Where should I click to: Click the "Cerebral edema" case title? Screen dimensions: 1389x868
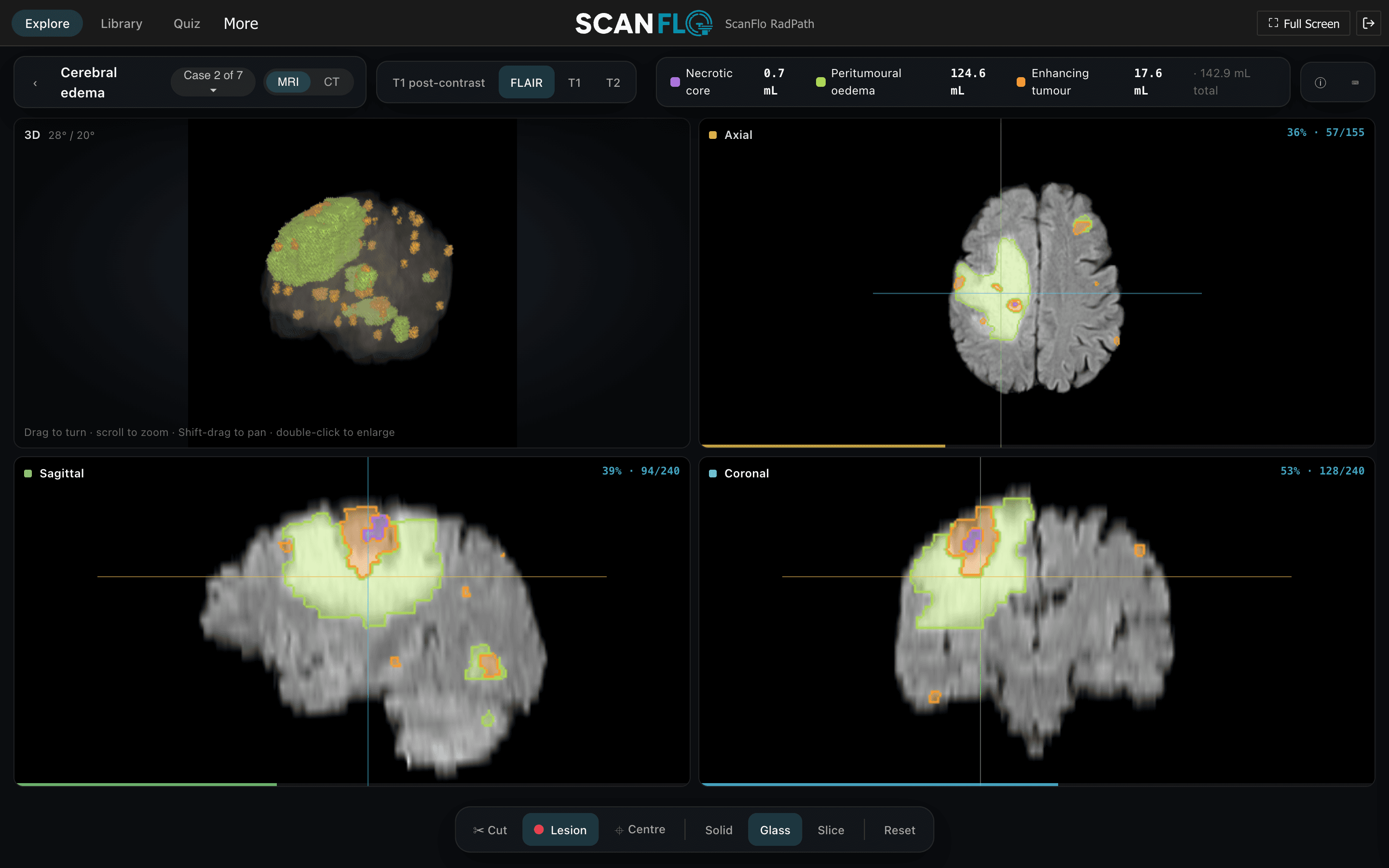pos(89,82)
